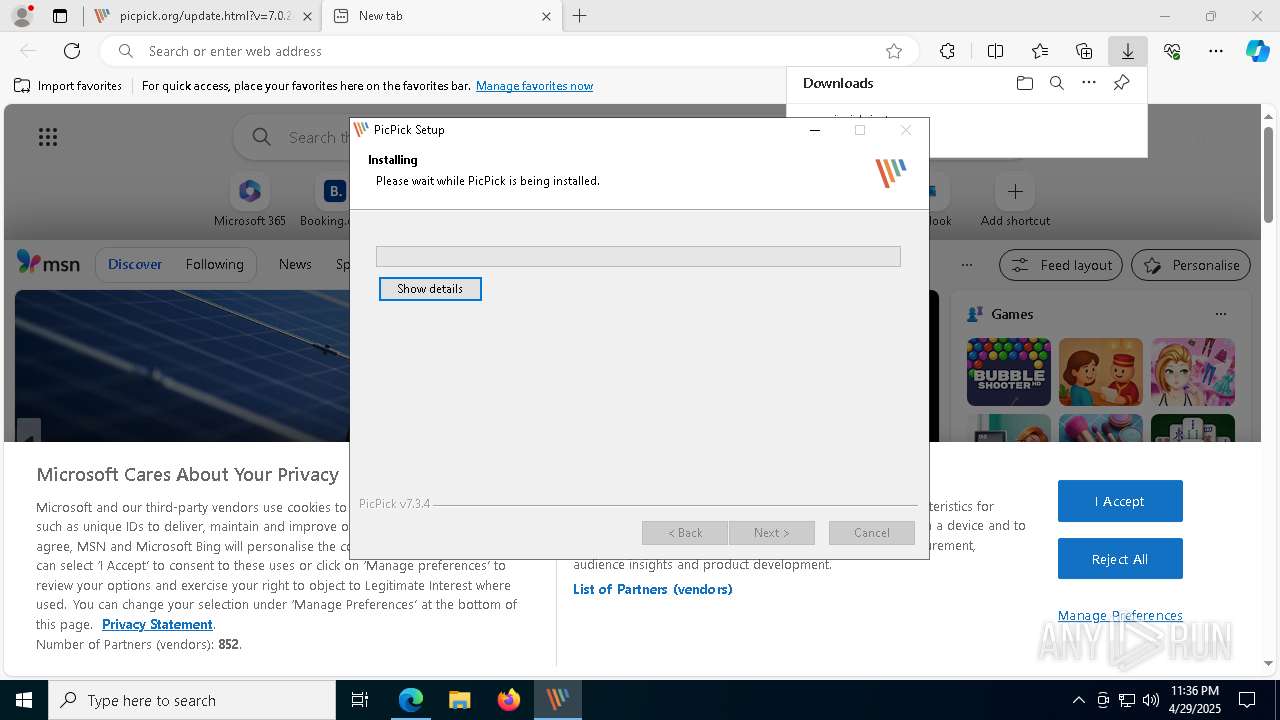Open the Favorites list icon
This screenshot has width=1280, height=720.
point(1040,51)
